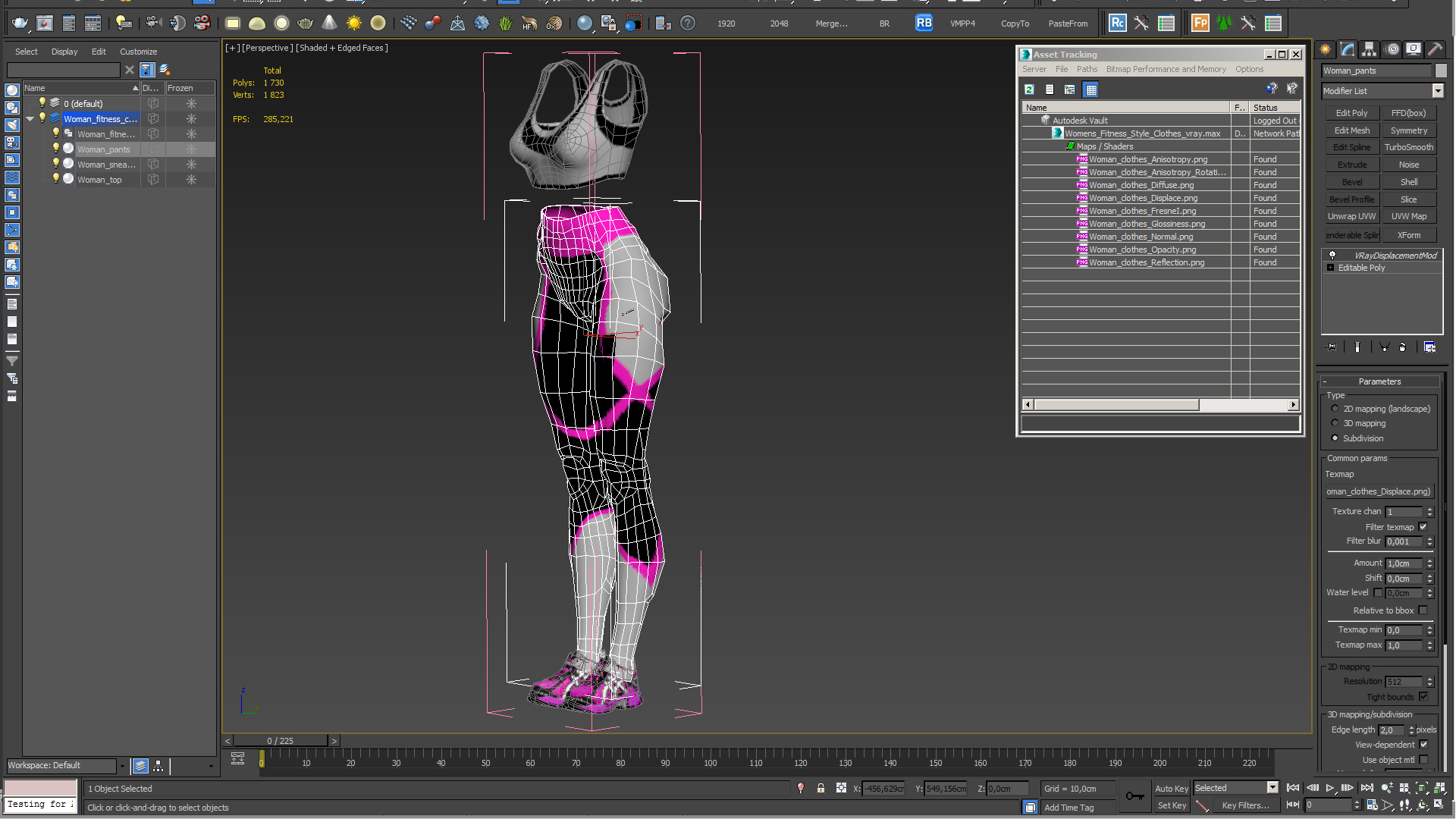The image size is (1456, 819).
Task: Open the Motion command panel tab
Action: click(1392, 49)
